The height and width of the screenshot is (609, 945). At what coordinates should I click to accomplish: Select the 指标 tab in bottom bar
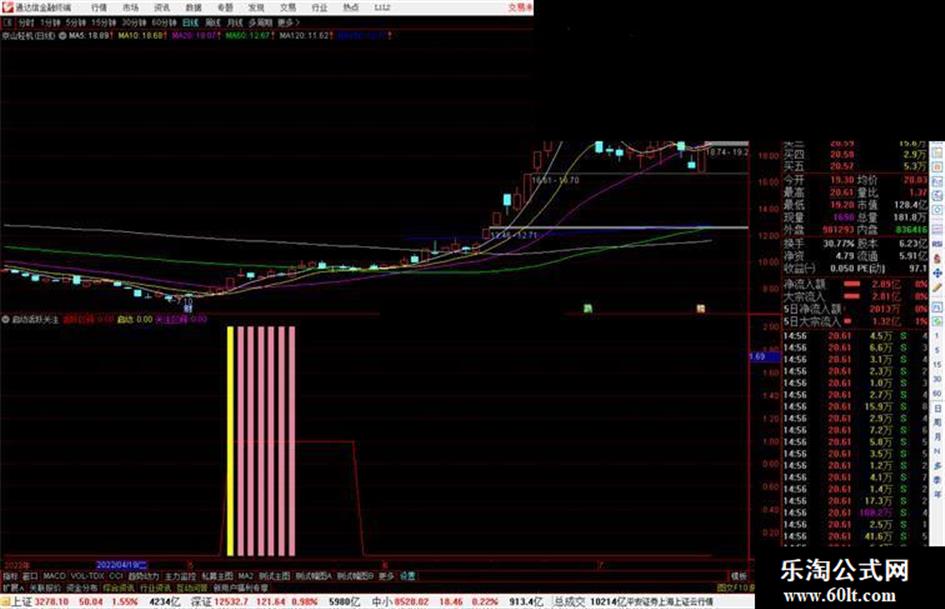pos(10,576)
